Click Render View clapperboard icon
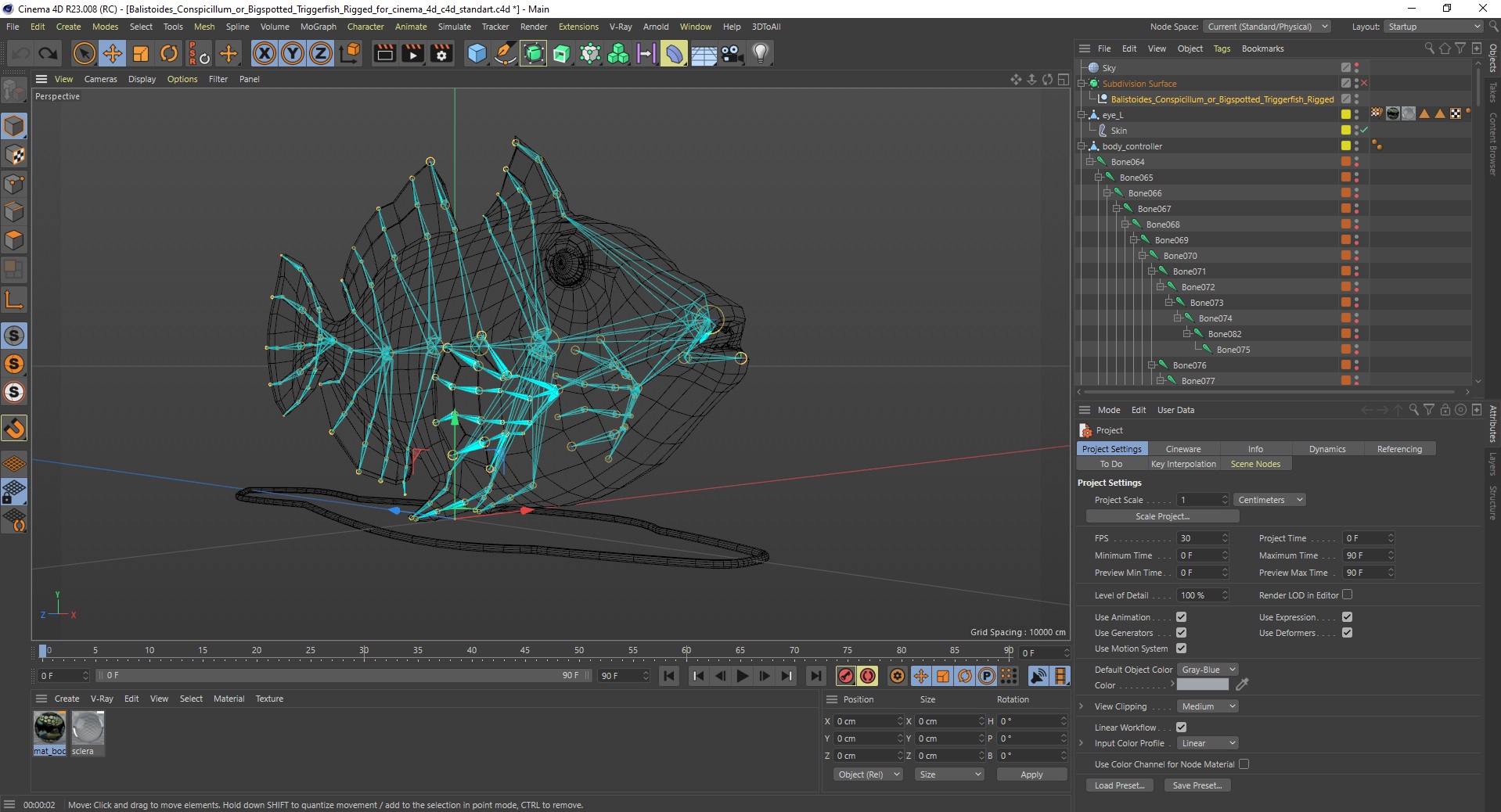1501x812 pixels. tap(384, 53)
